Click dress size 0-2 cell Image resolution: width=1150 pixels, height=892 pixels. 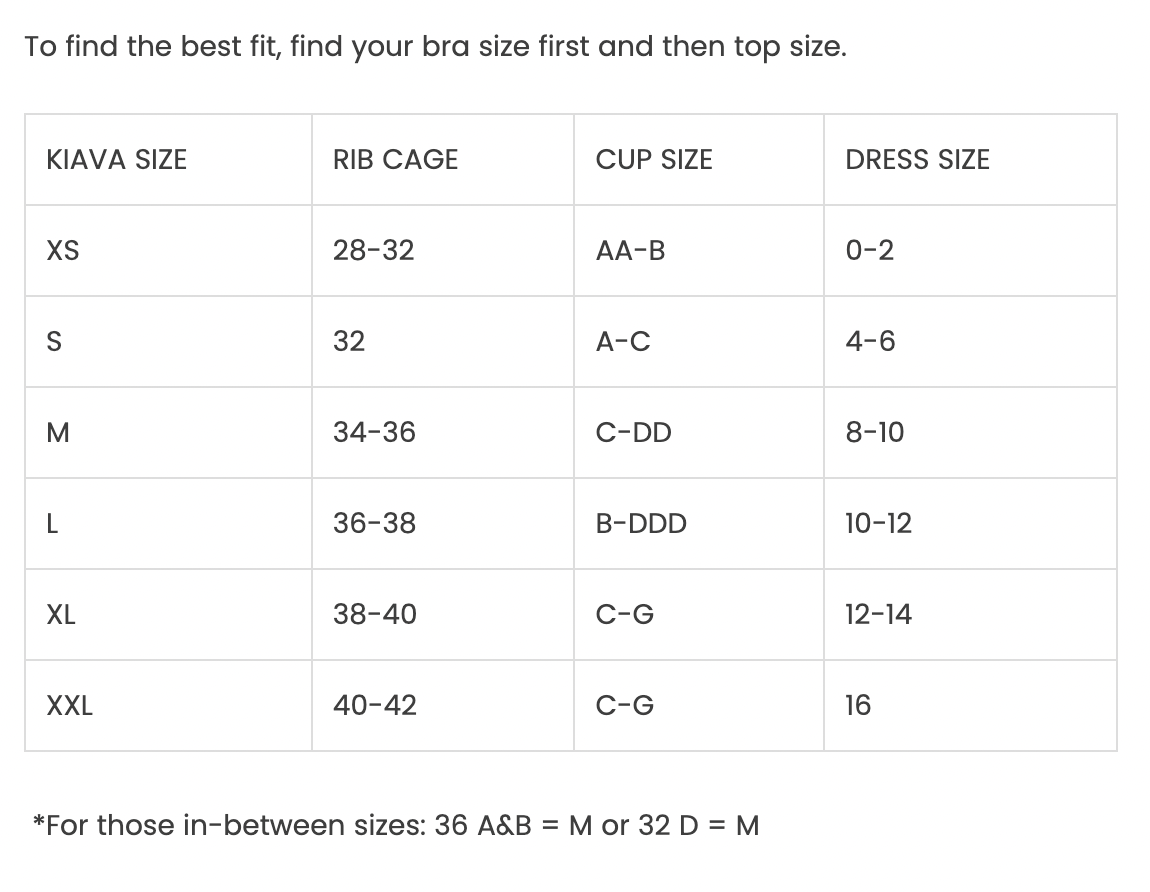869,251
